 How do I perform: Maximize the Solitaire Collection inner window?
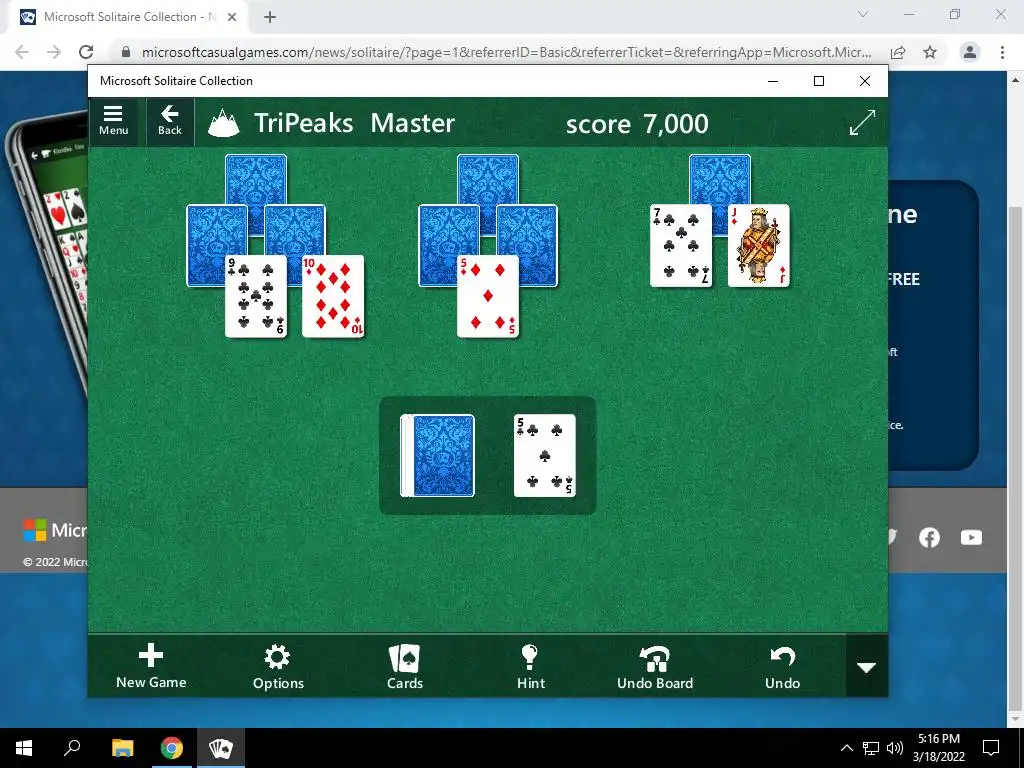point(819,81)
